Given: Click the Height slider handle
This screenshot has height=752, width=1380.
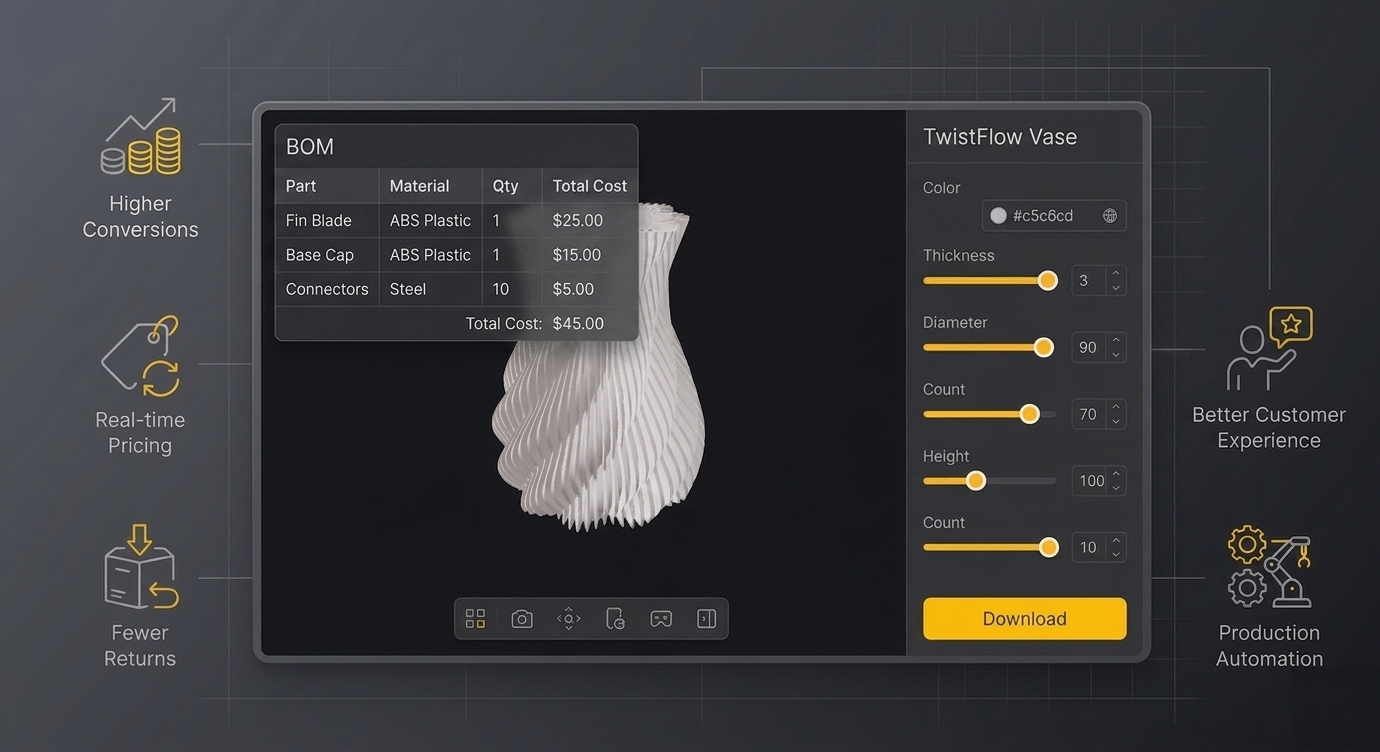Looking at the screenshot, I should (976, 481).
